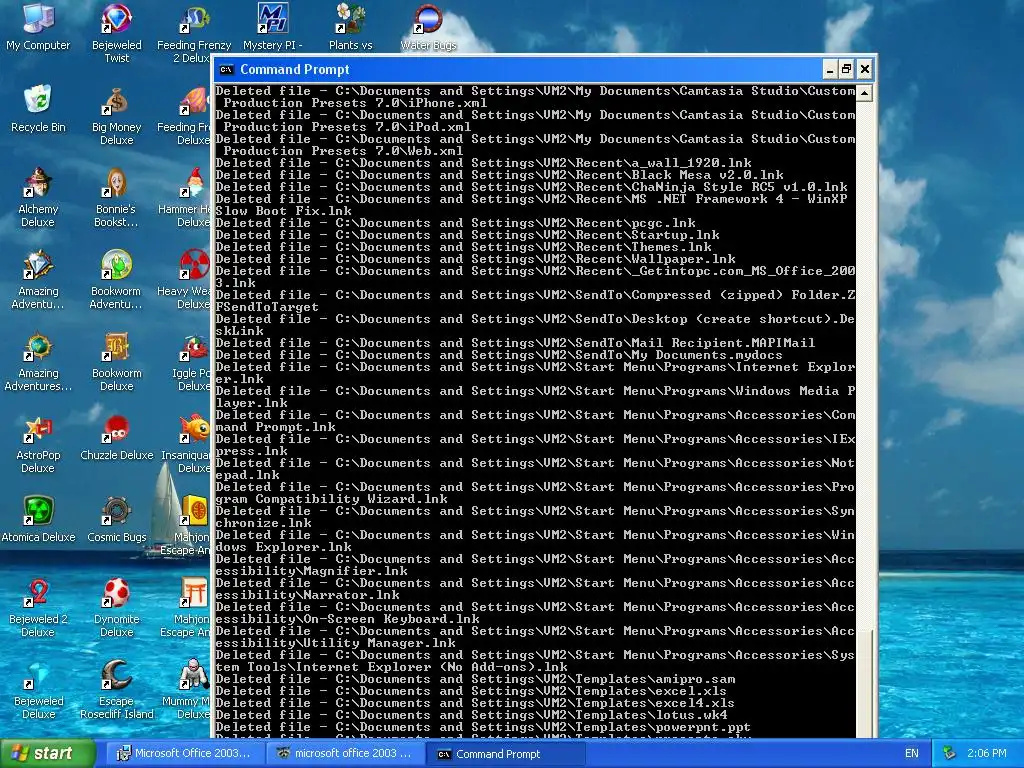This screenshot has width=1024, height=768.
Task: Click the line ending in Templates\amipro.sam
Action: point(475,679)
